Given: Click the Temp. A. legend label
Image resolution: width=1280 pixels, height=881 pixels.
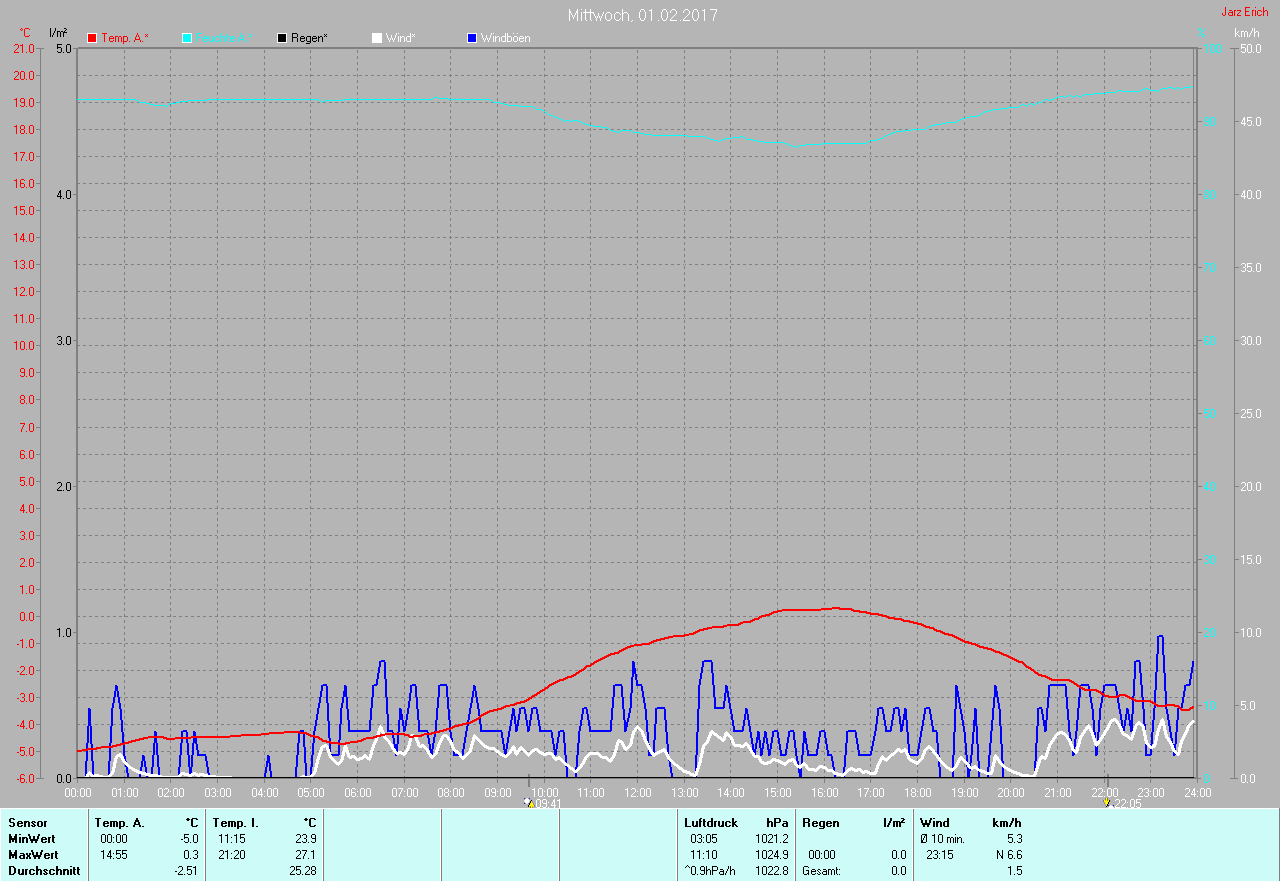Looking at the screenshot, I should pos(124,38).
